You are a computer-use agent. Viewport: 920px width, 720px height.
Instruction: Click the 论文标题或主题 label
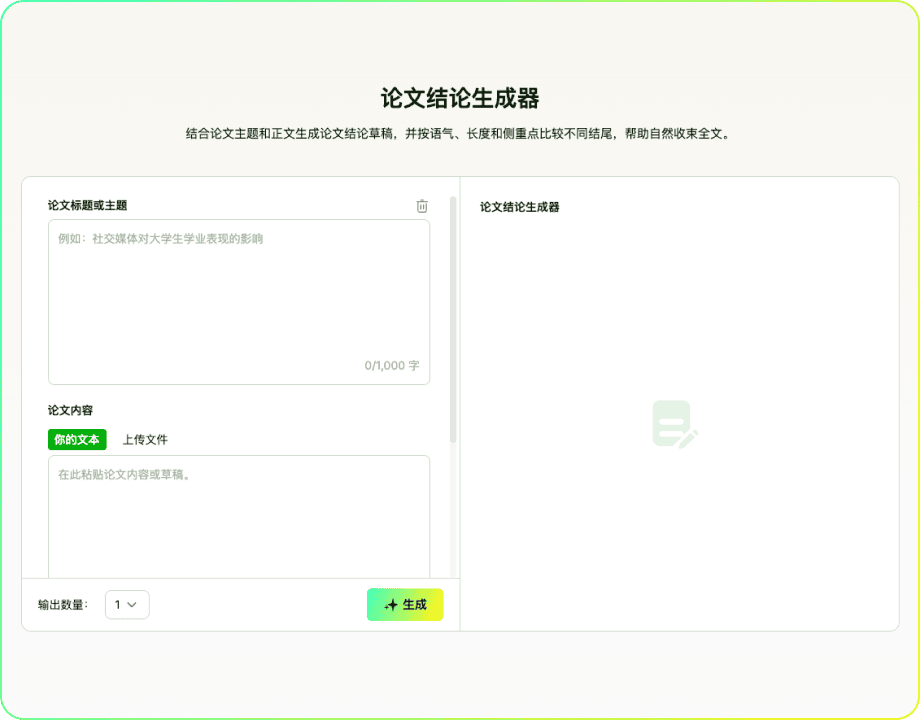[x=87, y=205]
